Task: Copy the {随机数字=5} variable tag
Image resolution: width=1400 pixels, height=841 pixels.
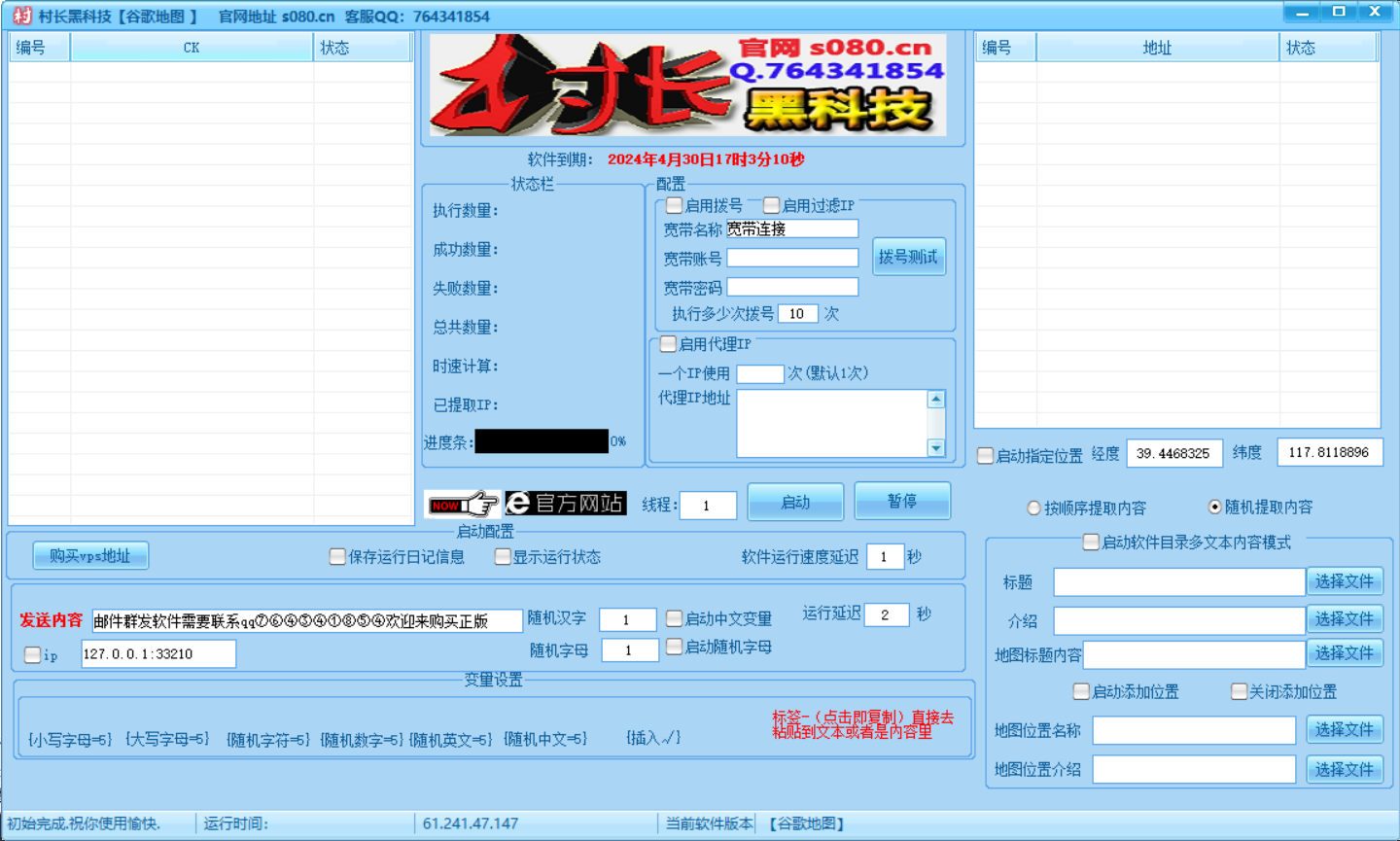Action: click(362, 740)
